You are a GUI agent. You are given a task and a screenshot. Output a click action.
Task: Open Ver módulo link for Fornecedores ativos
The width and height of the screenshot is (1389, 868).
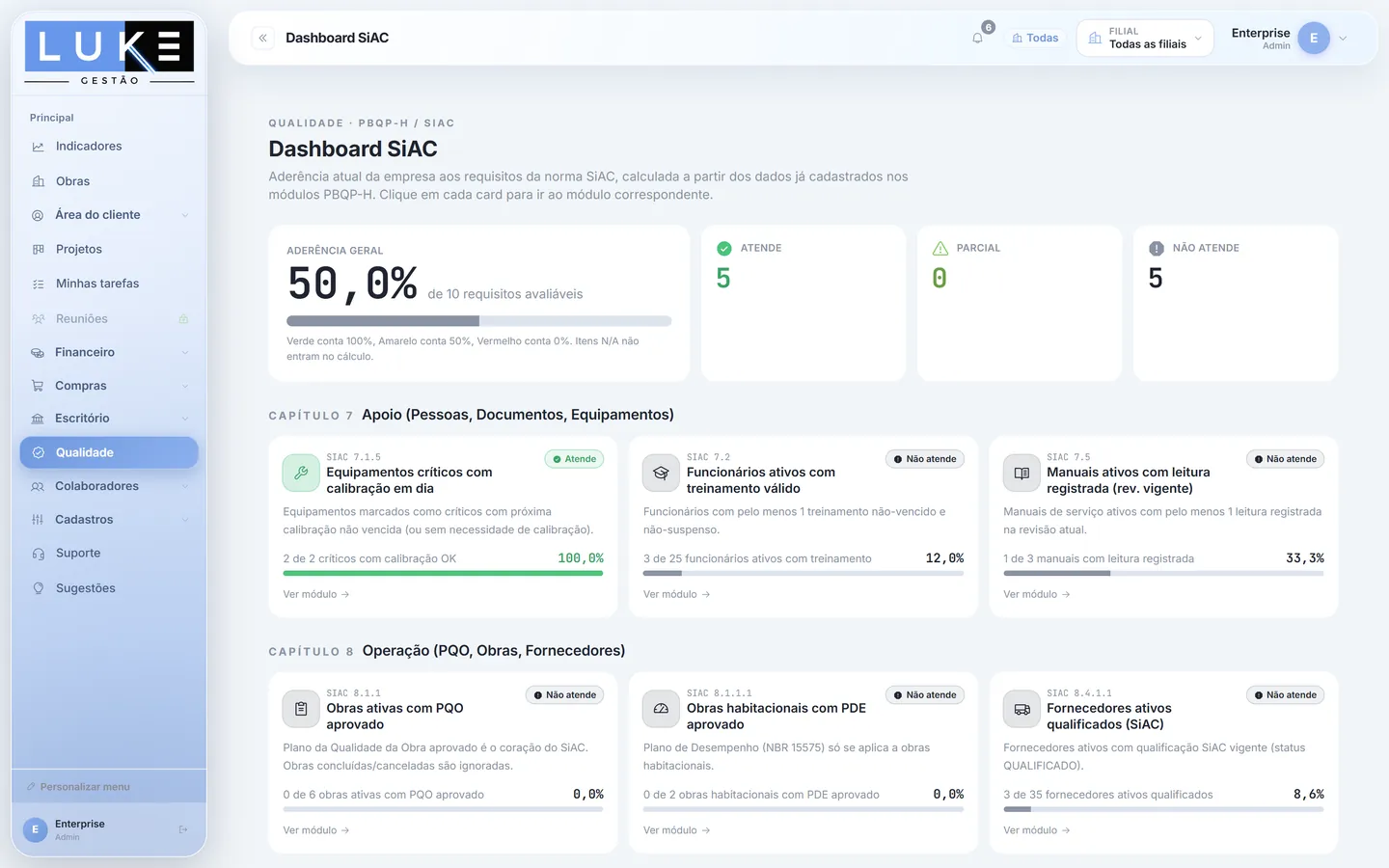point(1036,830)
